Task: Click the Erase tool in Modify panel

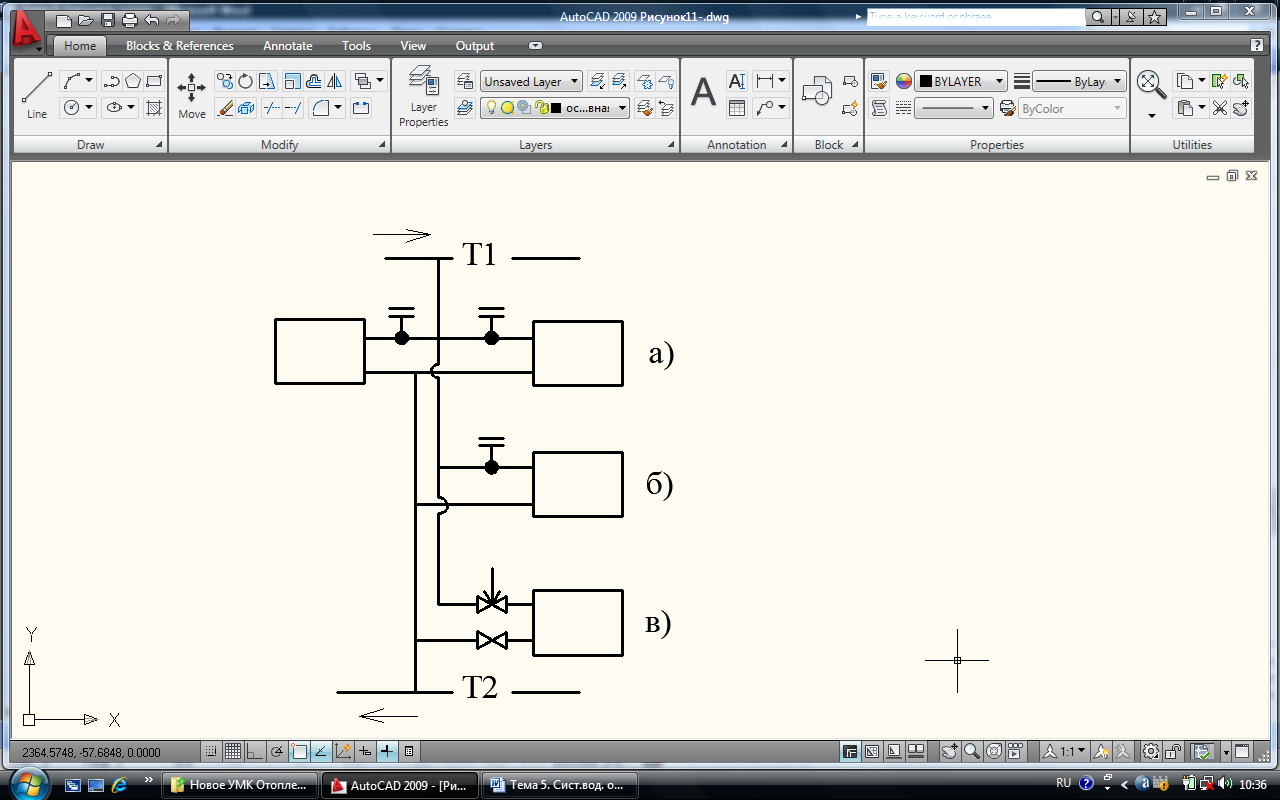Action: (225, 108)
